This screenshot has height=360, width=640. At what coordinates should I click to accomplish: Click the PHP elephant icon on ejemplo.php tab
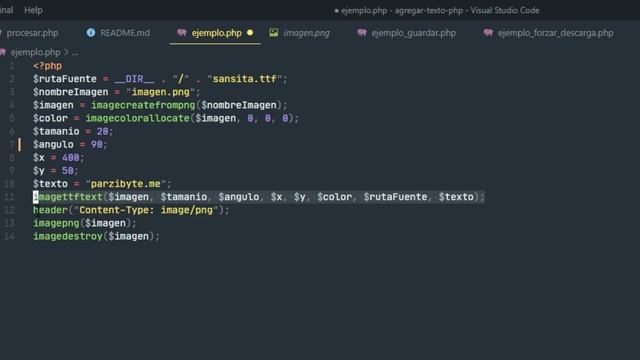point(182,33)
